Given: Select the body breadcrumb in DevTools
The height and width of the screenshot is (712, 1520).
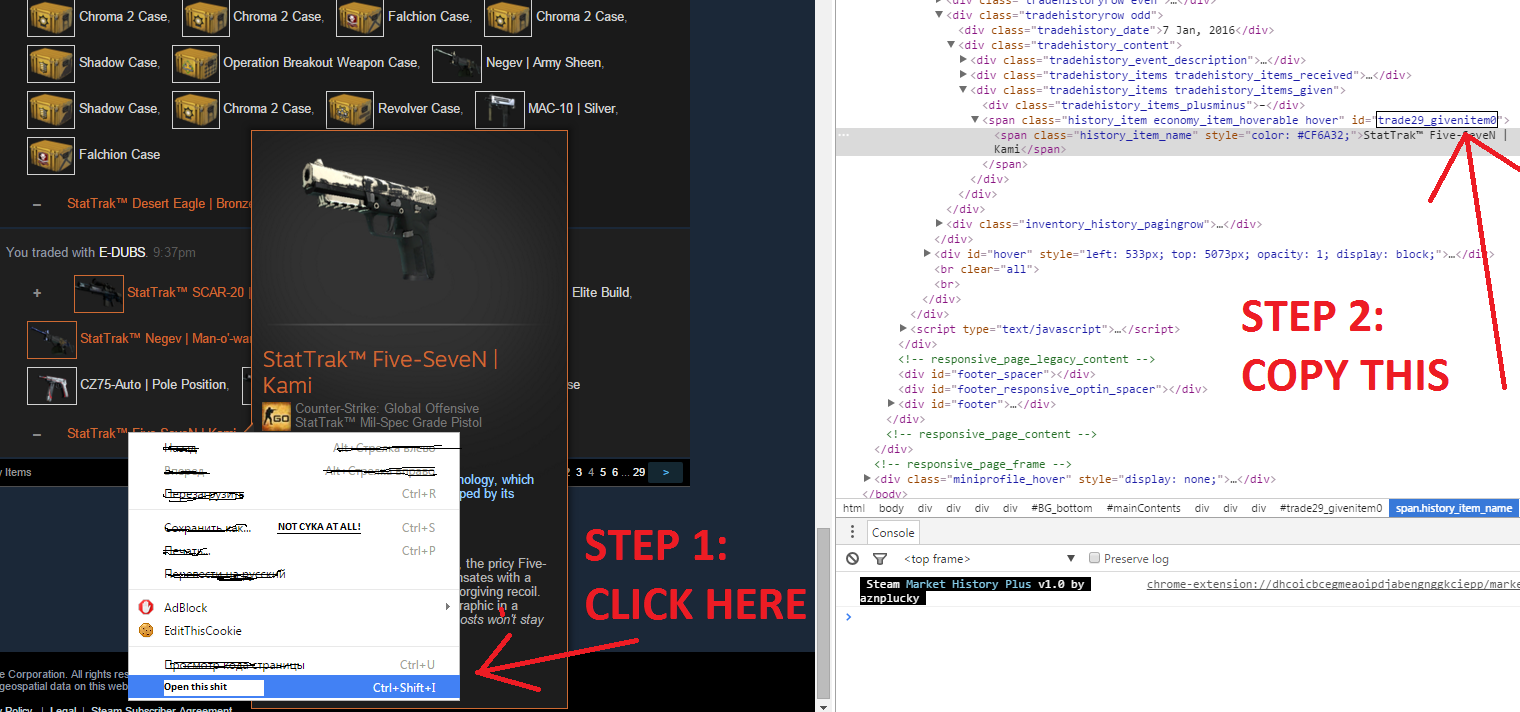Looking at the screenshot, I should (891, 508).
